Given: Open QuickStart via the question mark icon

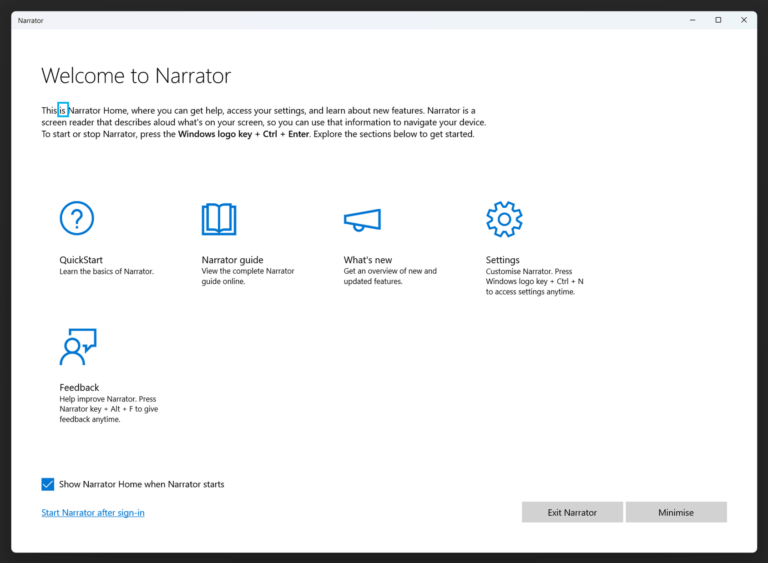Looking at the screenshot, I should pos(77,218).
